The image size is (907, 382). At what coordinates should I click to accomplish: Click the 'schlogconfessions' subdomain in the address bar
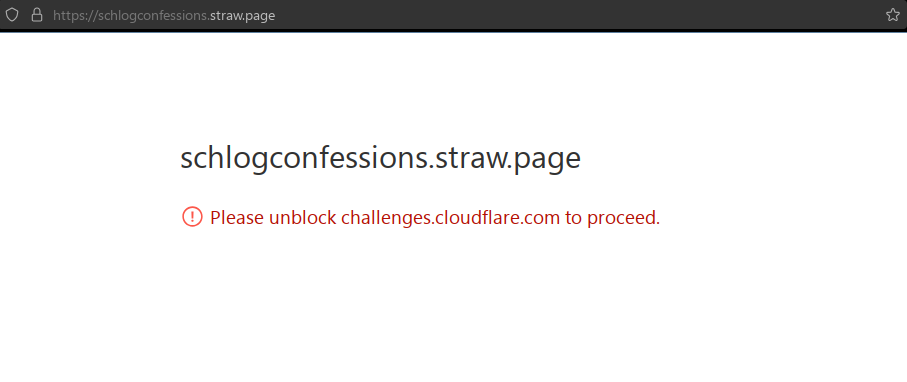point(152,16)
